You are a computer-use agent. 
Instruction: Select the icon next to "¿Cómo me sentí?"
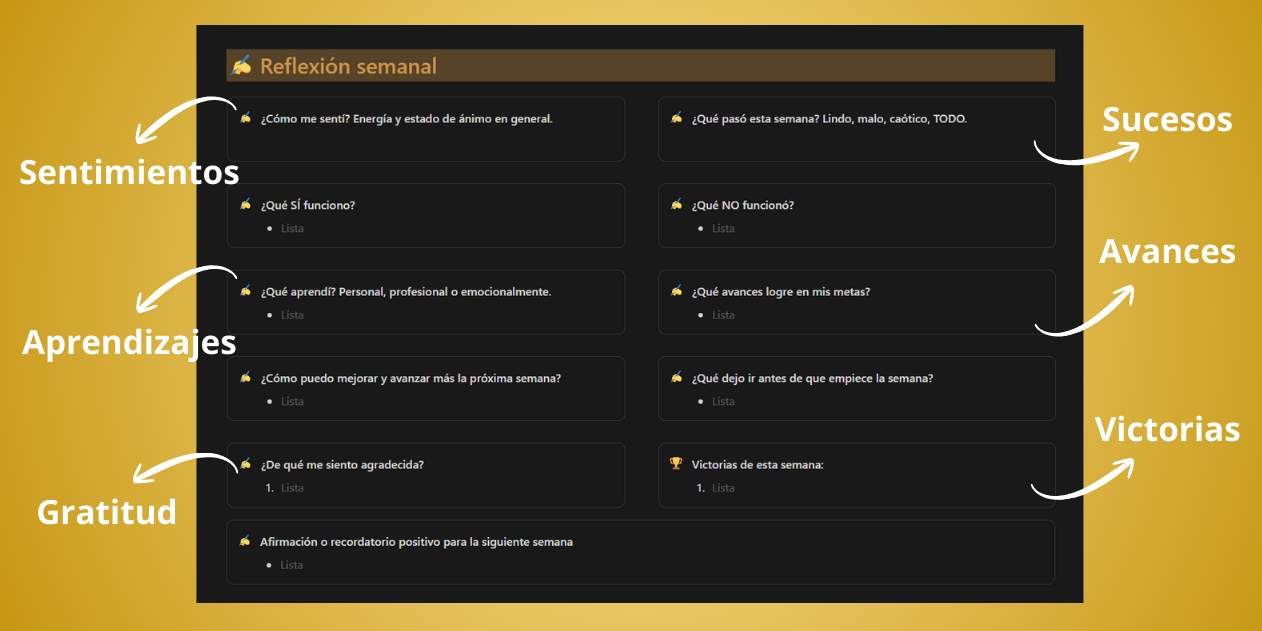point(245,118)
